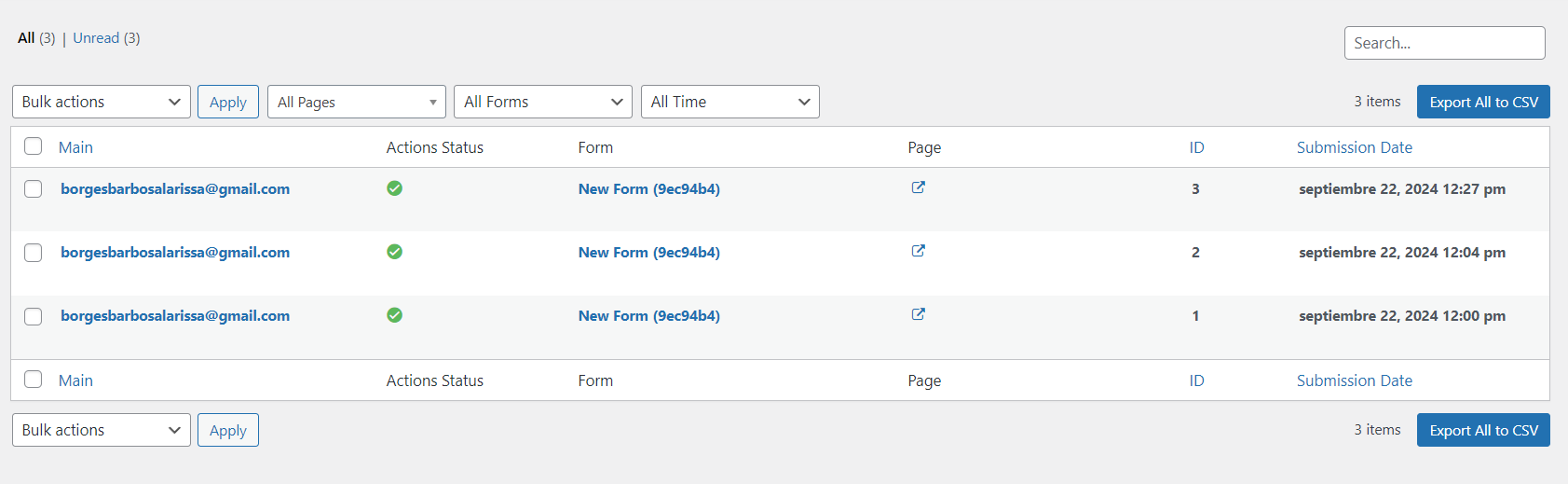This screenshot has height=484, width=1568.
Task: Open page link icon for submission ID 2
Action: [x=918, y=251]
